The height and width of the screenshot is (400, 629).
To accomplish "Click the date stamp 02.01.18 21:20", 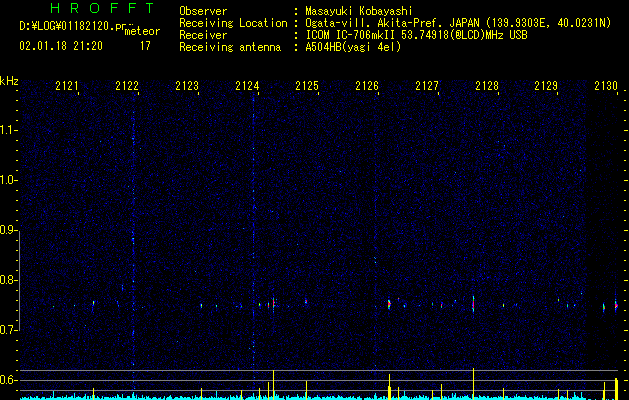I will click(x=61, y=46).
